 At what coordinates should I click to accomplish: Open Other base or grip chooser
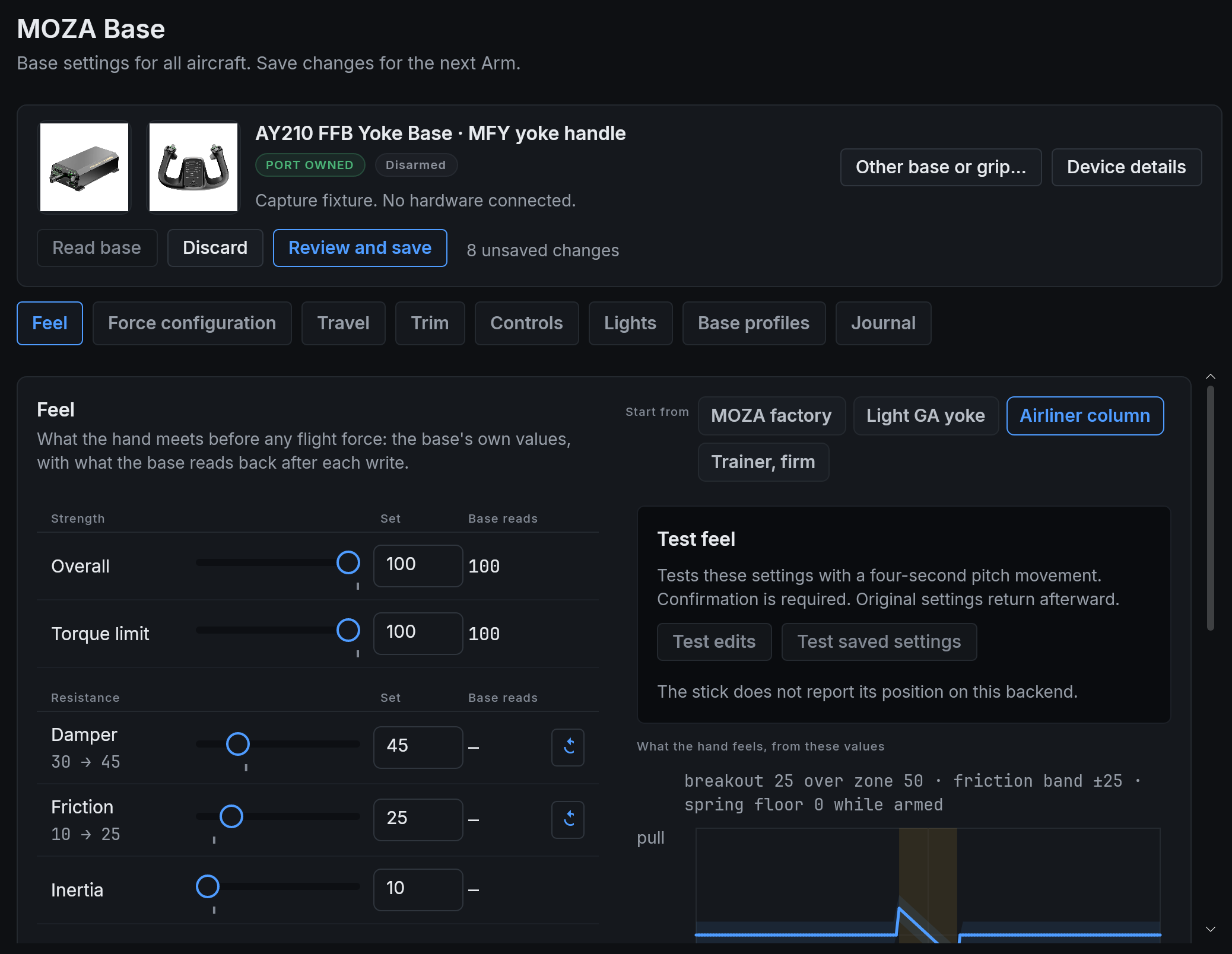click(941, 167)
